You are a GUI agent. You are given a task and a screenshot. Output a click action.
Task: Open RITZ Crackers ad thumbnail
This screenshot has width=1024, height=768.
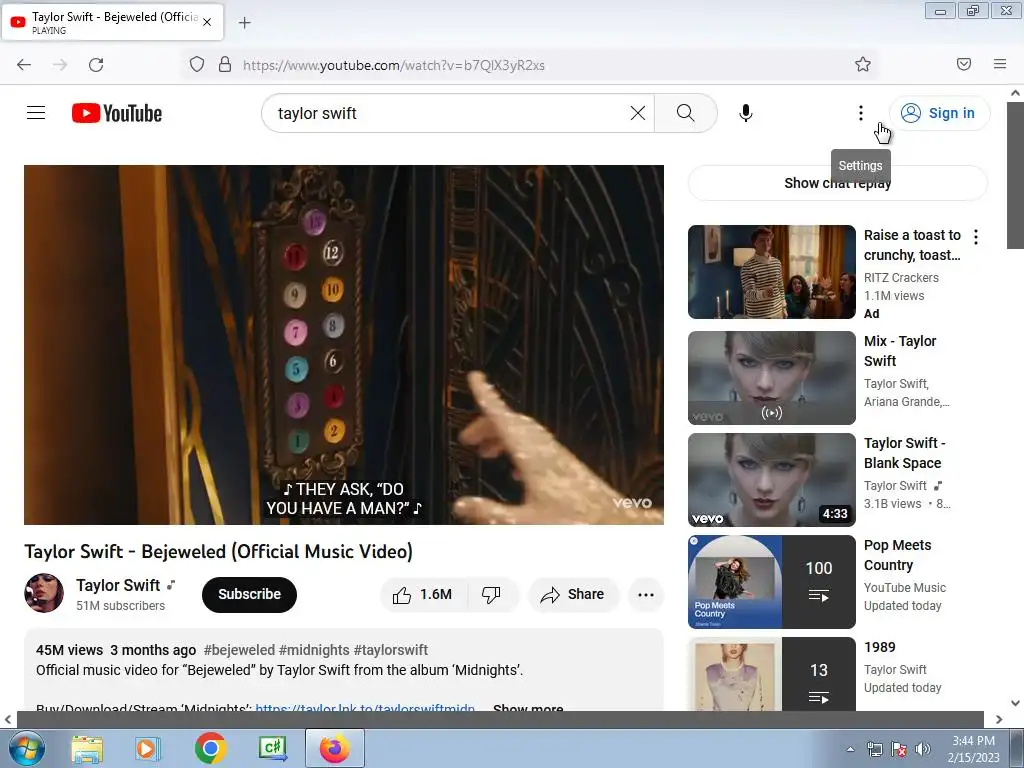point(771,272)
